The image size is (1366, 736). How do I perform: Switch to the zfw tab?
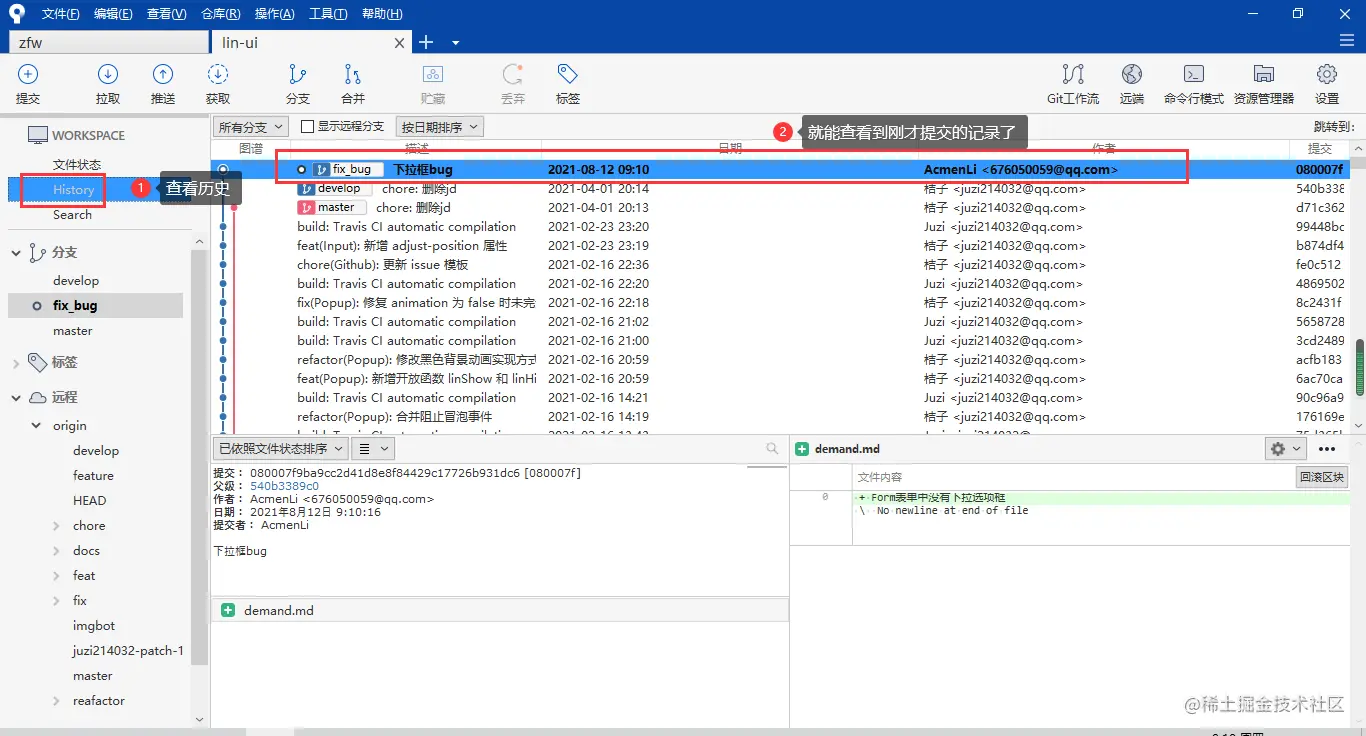coord(108,43)
